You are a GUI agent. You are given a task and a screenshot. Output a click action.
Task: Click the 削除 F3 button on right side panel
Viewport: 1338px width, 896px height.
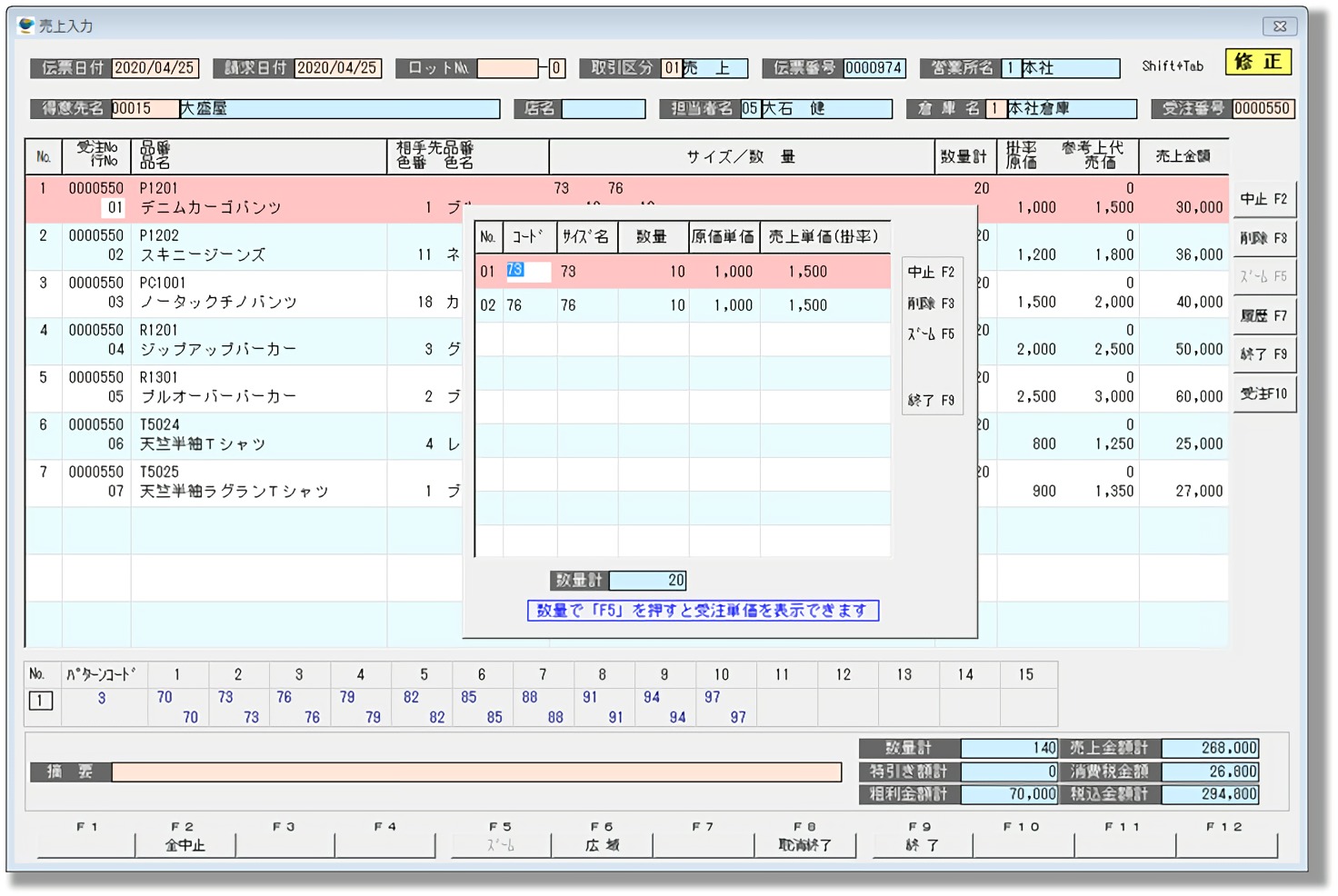pyautogui.click(x=1263, y=238)
